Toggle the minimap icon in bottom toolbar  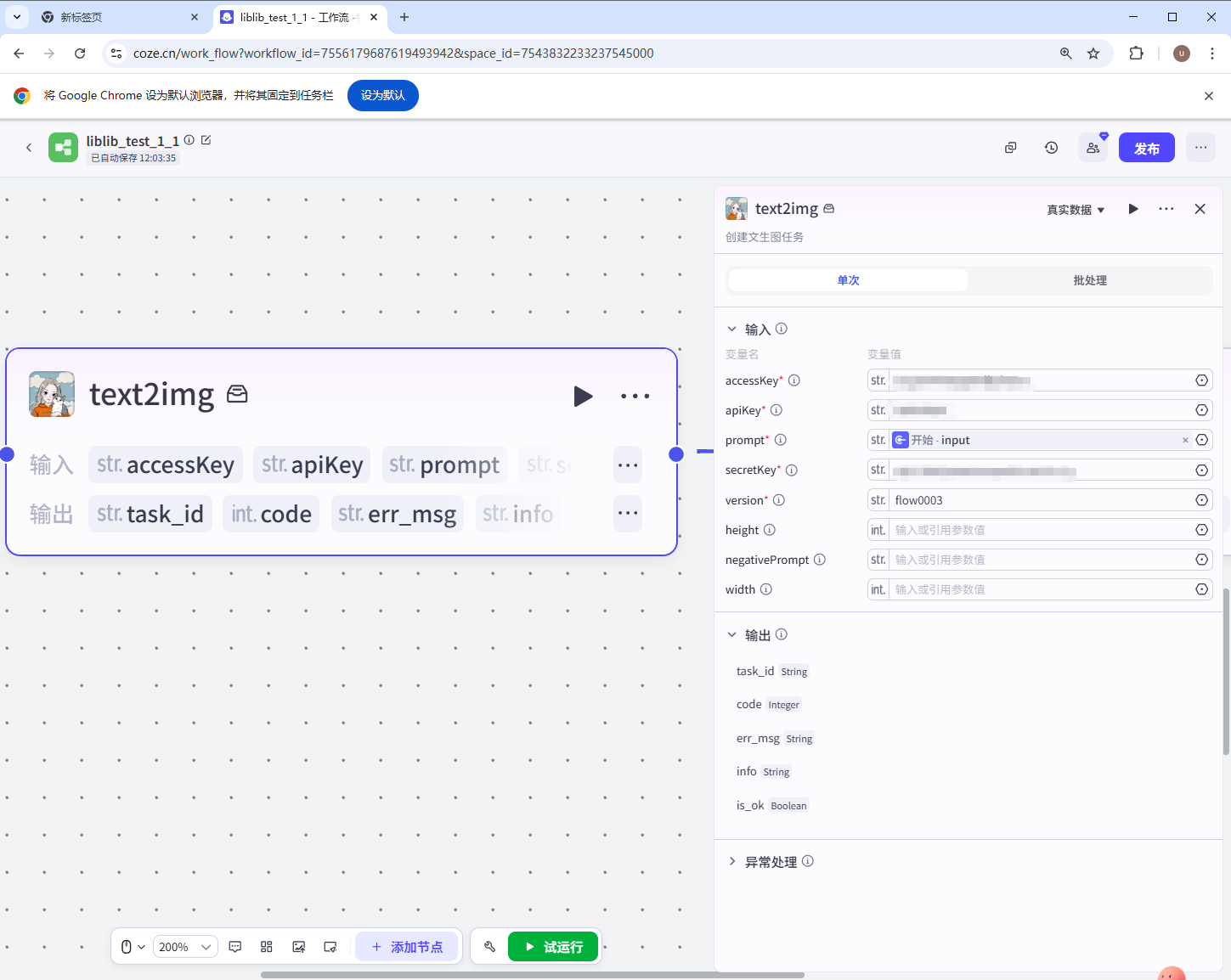299,947
